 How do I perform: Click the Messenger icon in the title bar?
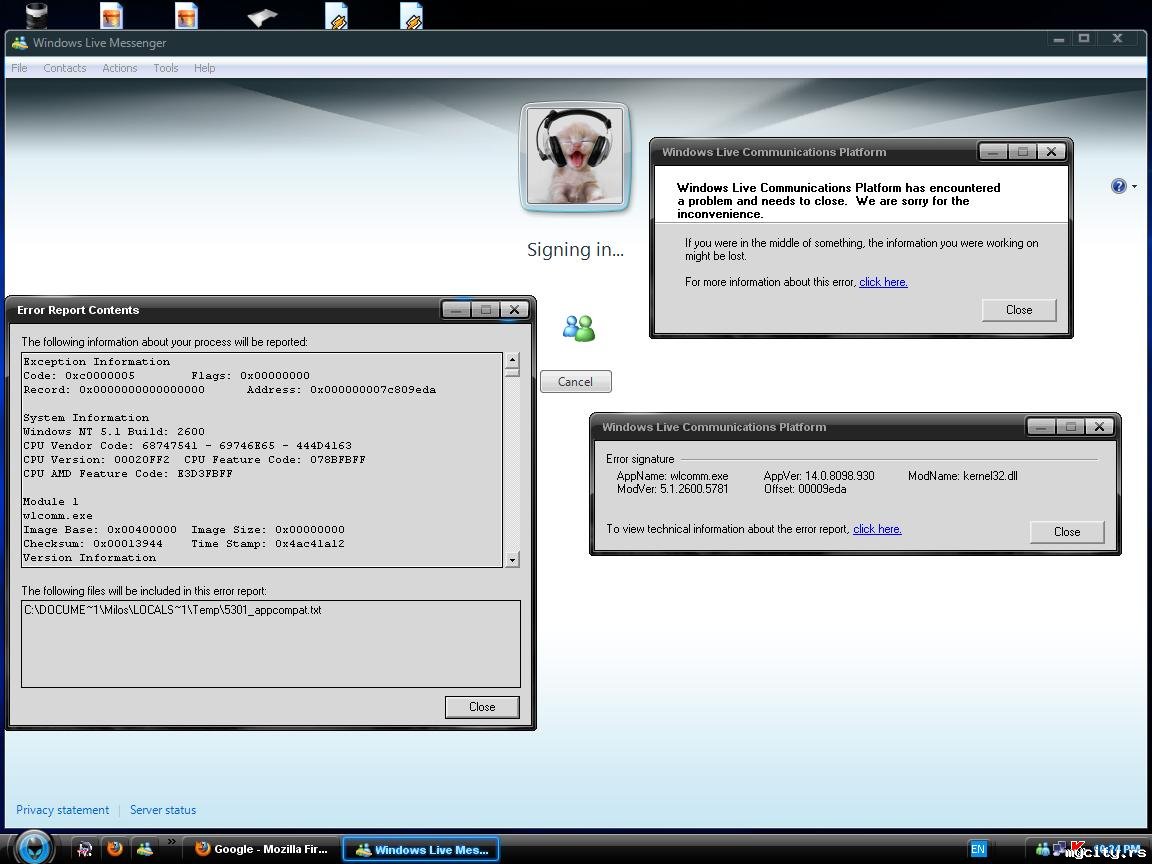point(19,43)
